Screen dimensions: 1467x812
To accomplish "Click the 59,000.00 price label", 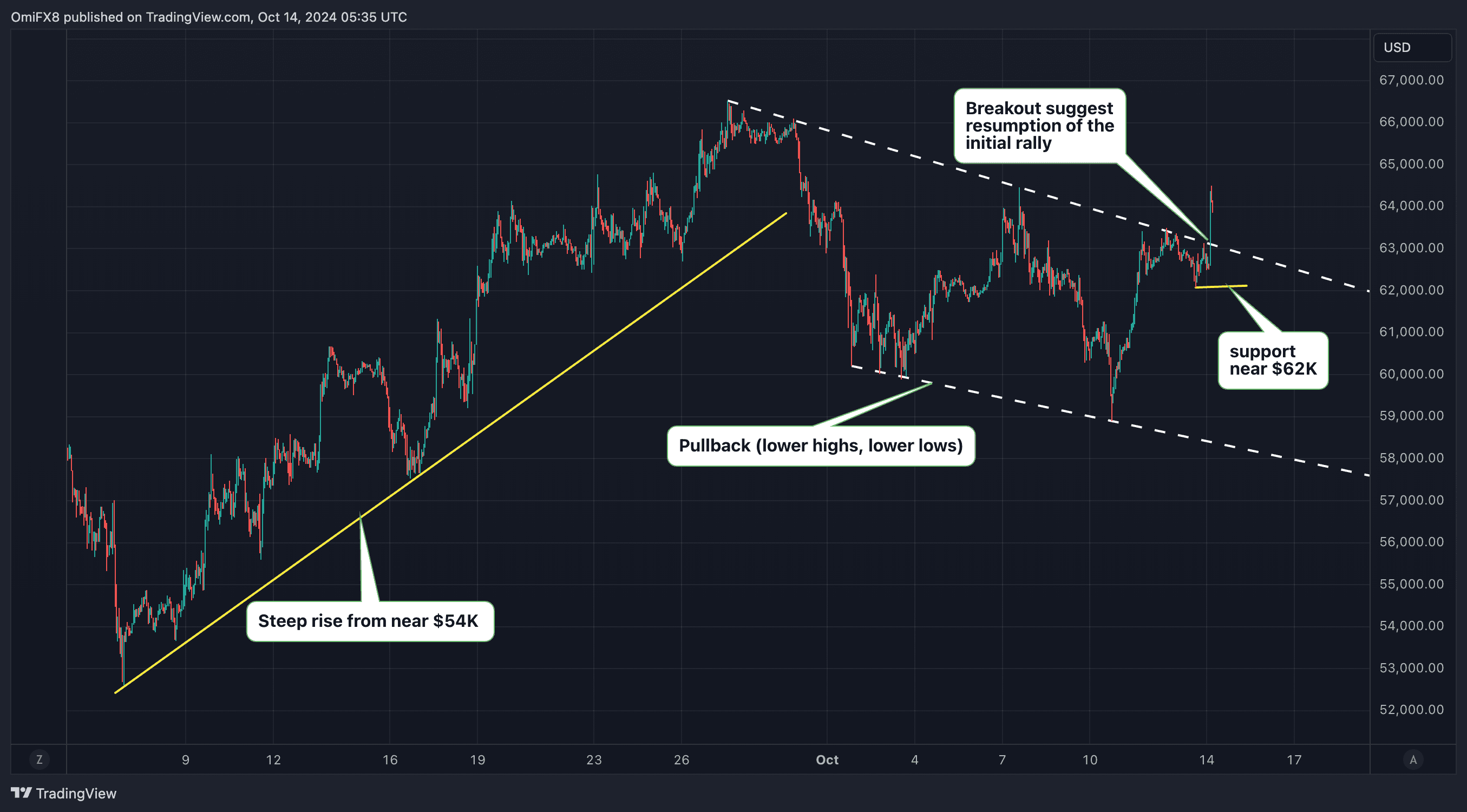I will click(x=1412, y=416).
